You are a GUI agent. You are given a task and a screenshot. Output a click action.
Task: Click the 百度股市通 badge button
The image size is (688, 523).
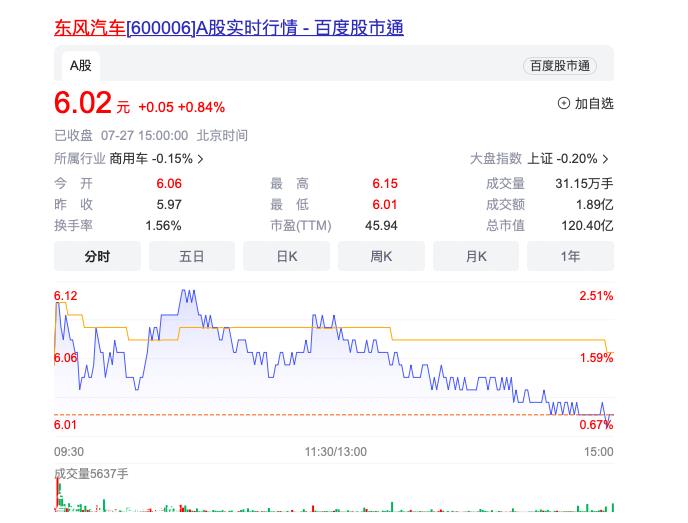[559, 66]
